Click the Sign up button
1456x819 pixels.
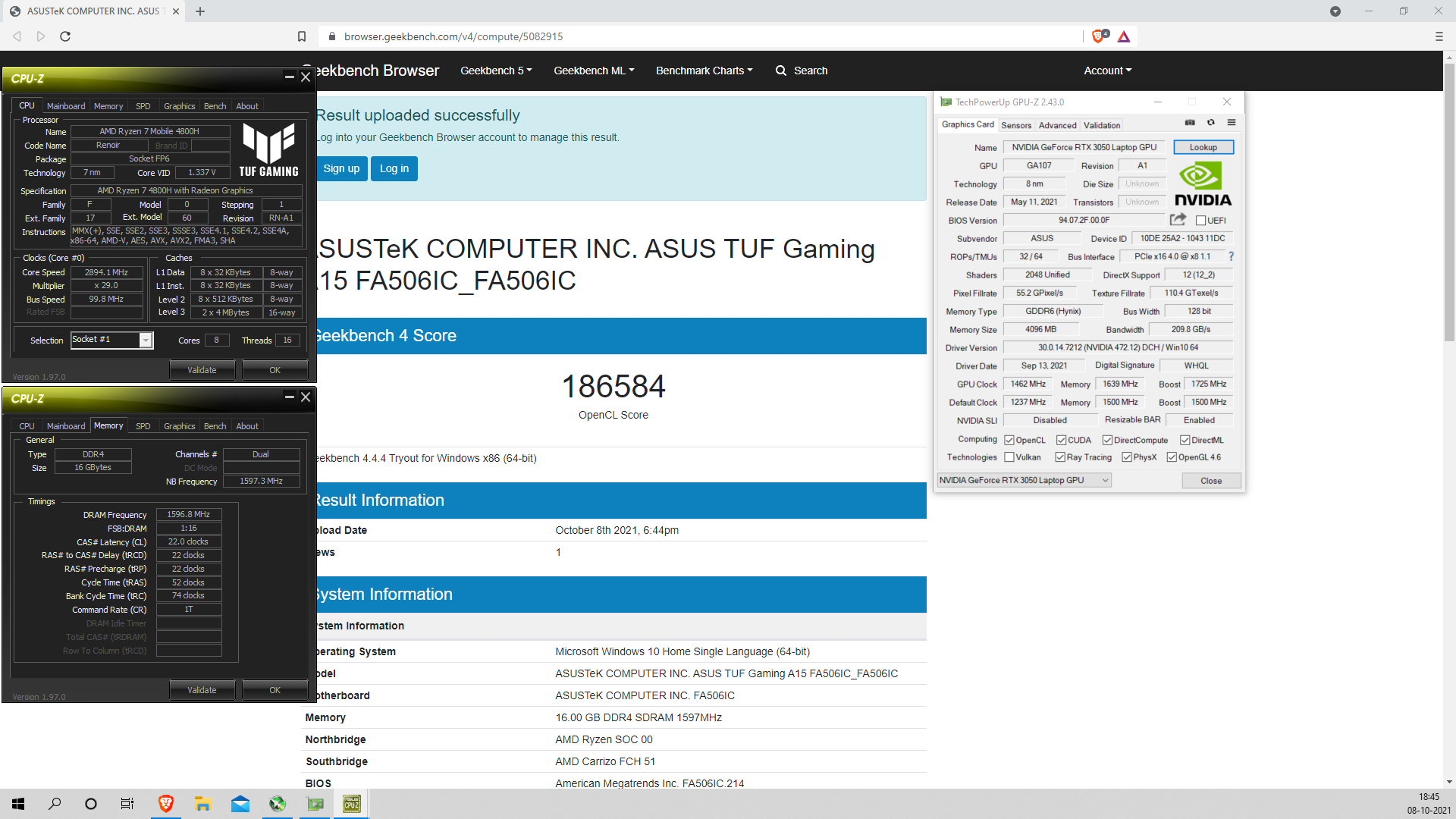pos(342,168)
